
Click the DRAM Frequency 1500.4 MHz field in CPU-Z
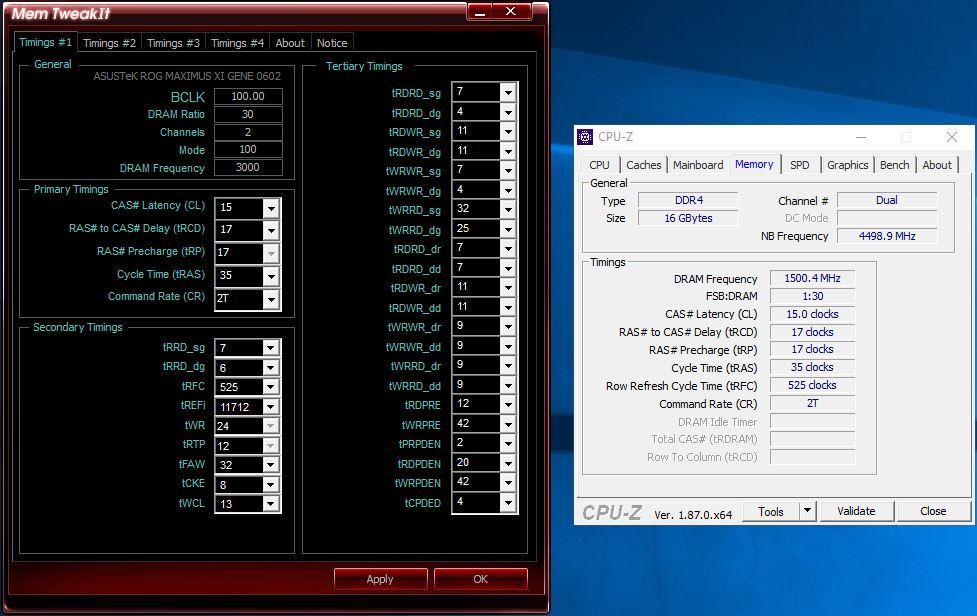pos(812,278)
